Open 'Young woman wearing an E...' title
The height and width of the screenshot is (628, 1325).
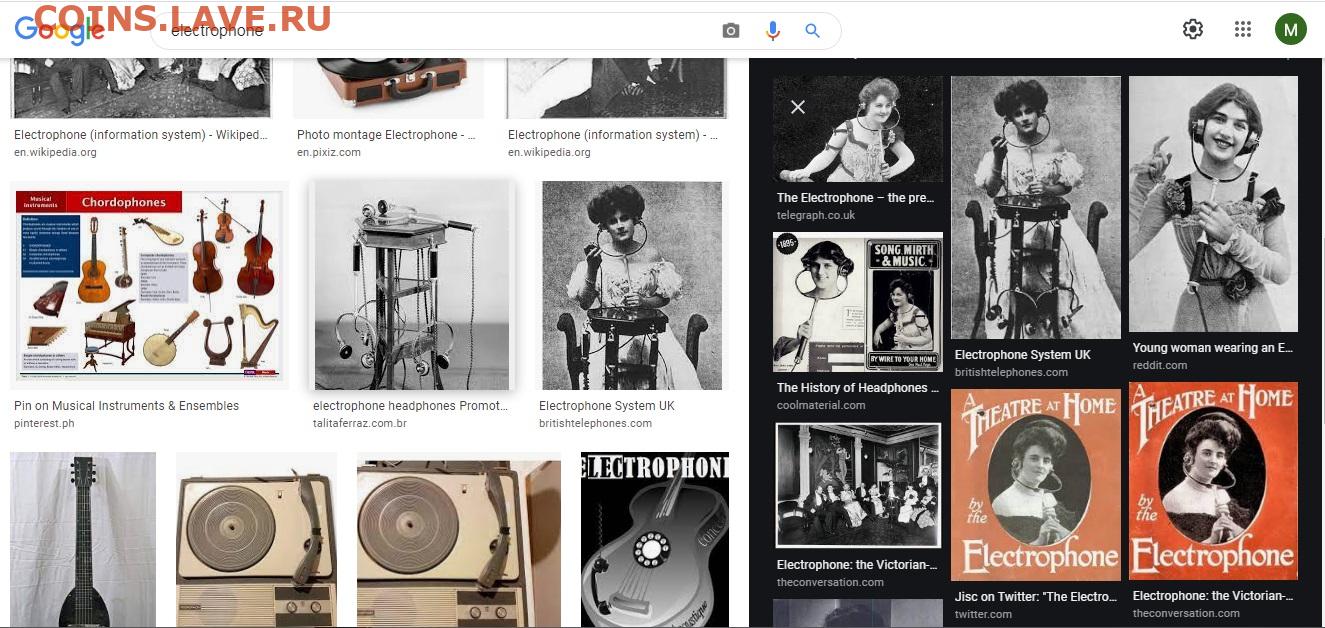tap(1213, 348)
